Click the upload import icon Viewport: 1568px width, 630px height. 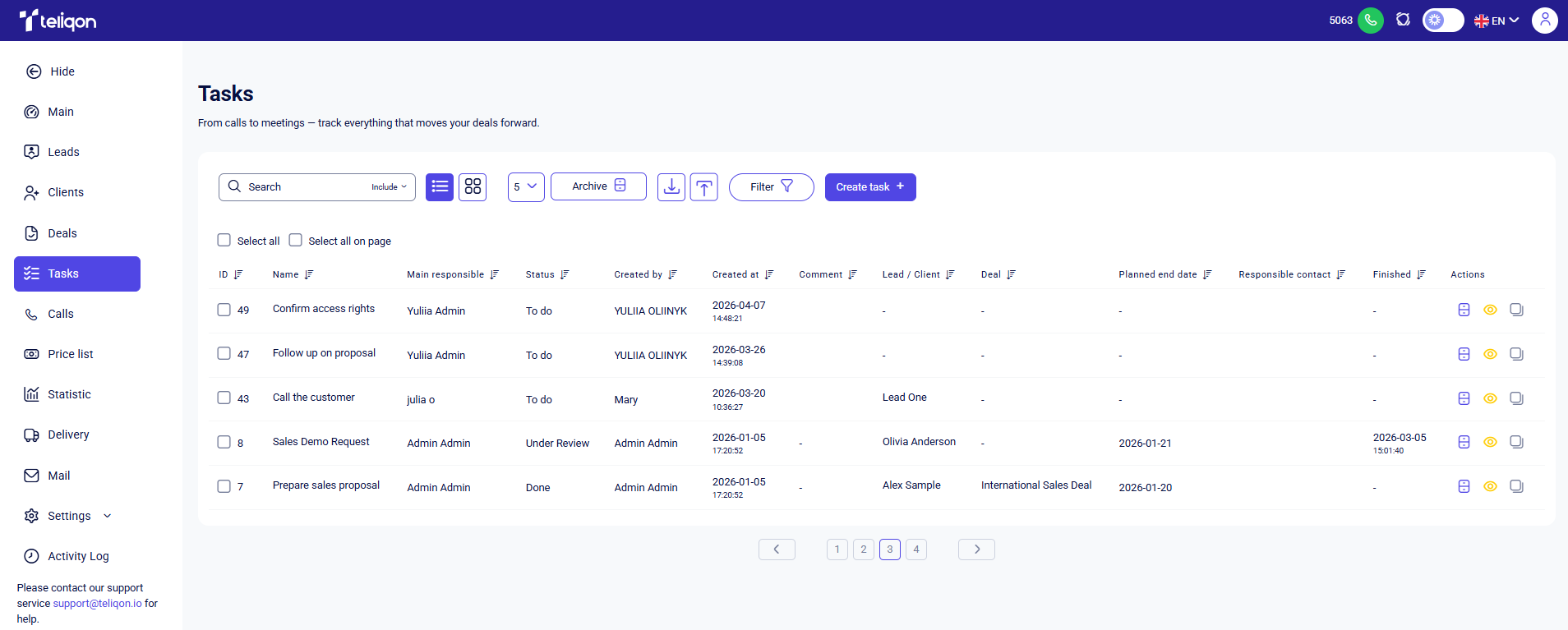tap(704, 187)
